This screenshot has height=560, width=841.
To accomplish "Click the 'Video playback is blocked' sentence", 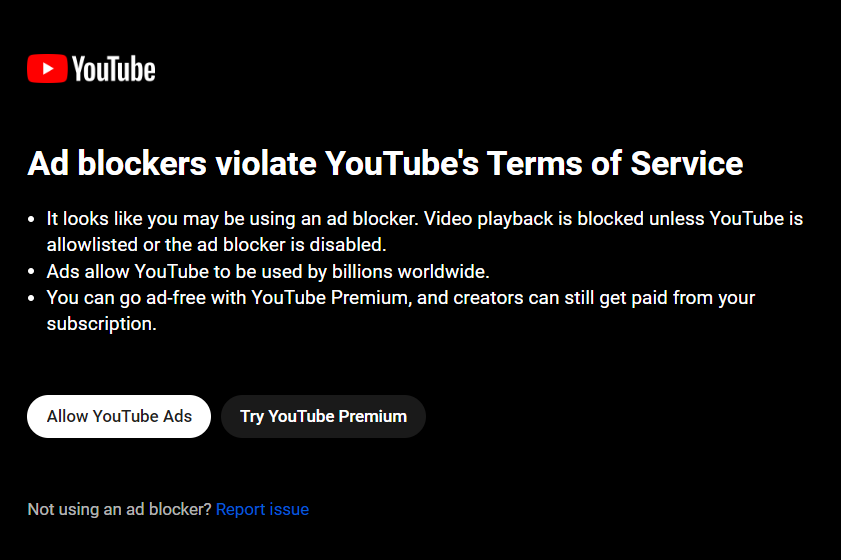I will [x=534, y=219].
